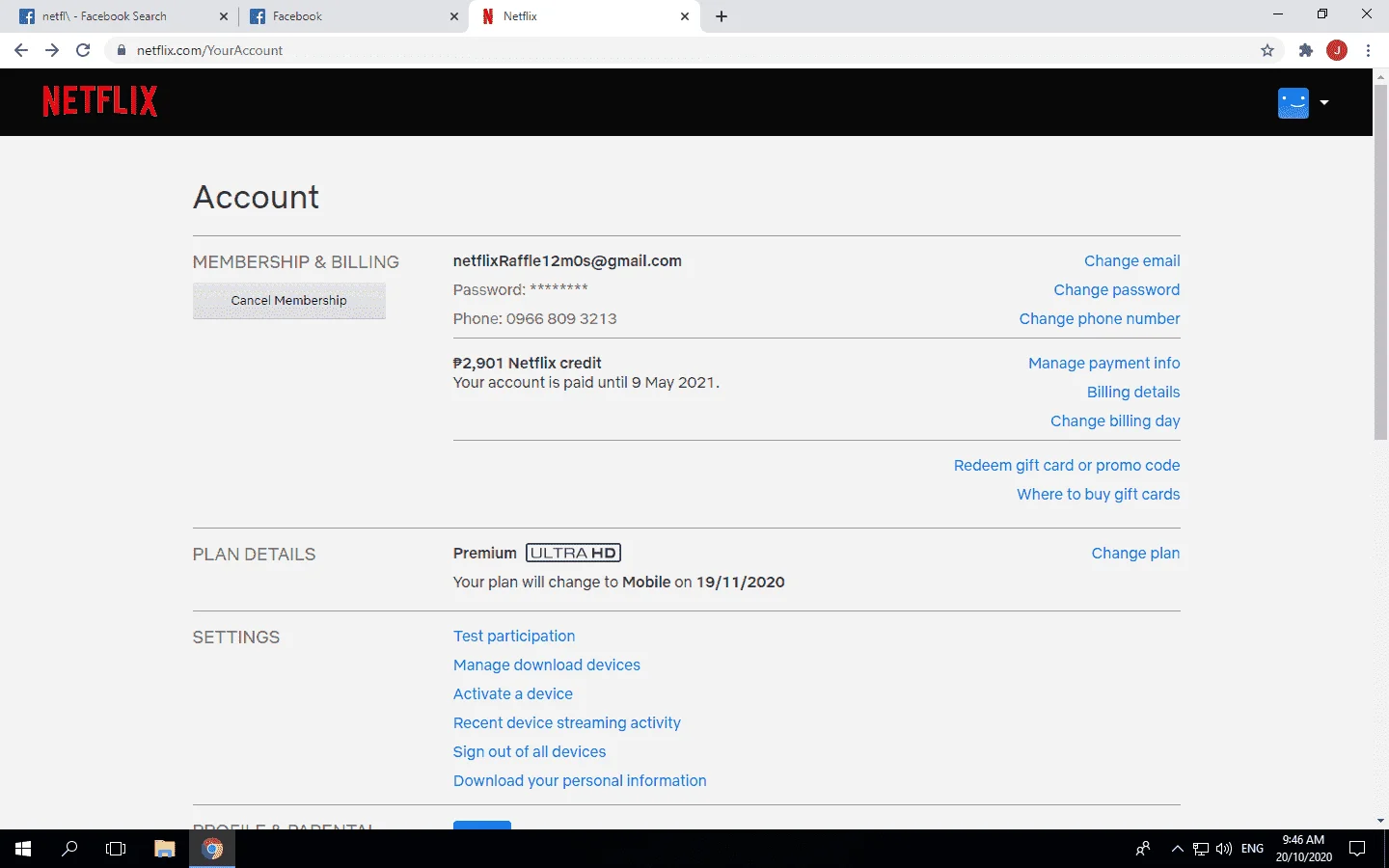Open the blue profile avatar menu
The height and width of the screenshot is (868, 1389).
coord(1293,102)
